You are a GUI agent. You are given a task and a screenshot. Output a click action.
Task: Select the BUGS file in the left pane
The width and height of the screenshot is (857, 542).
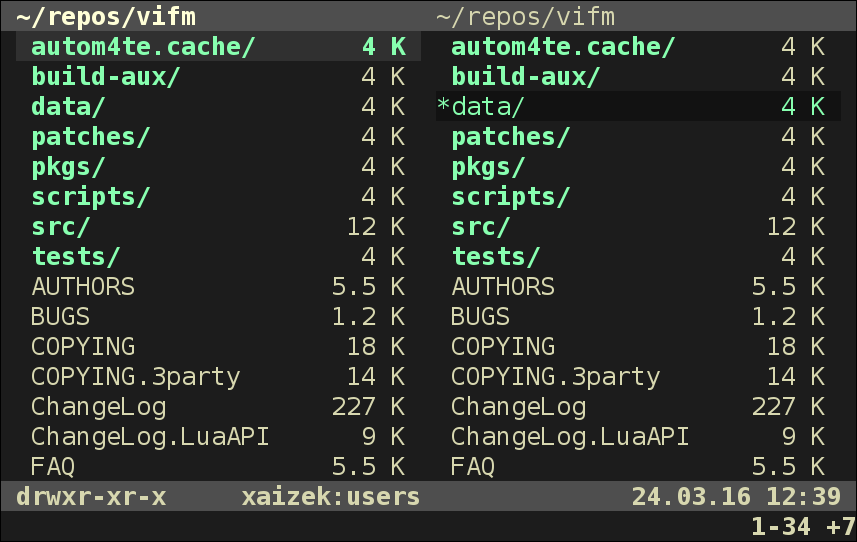coord(219,317)
